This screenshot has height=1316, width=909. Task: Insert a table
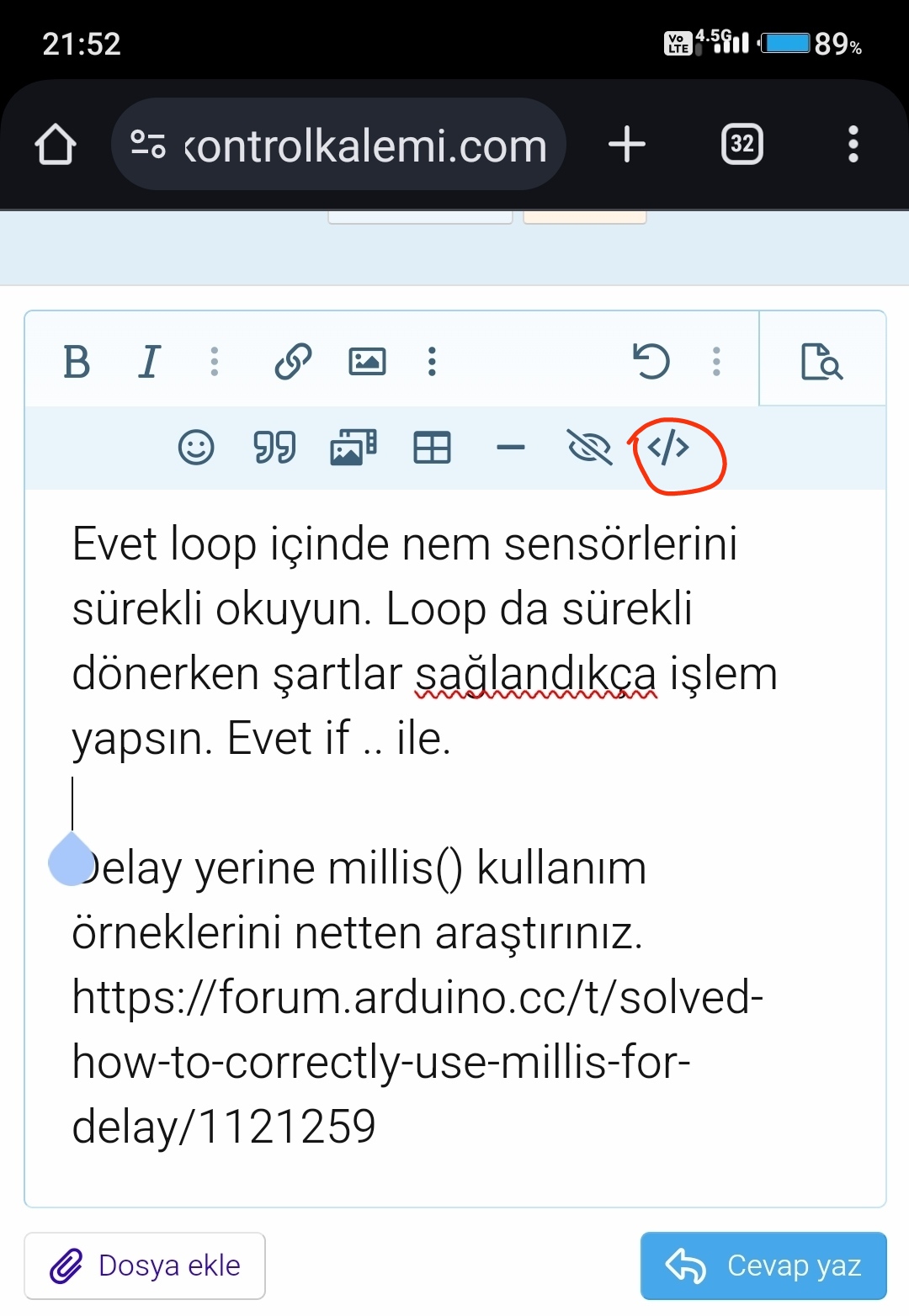[433, 447]
